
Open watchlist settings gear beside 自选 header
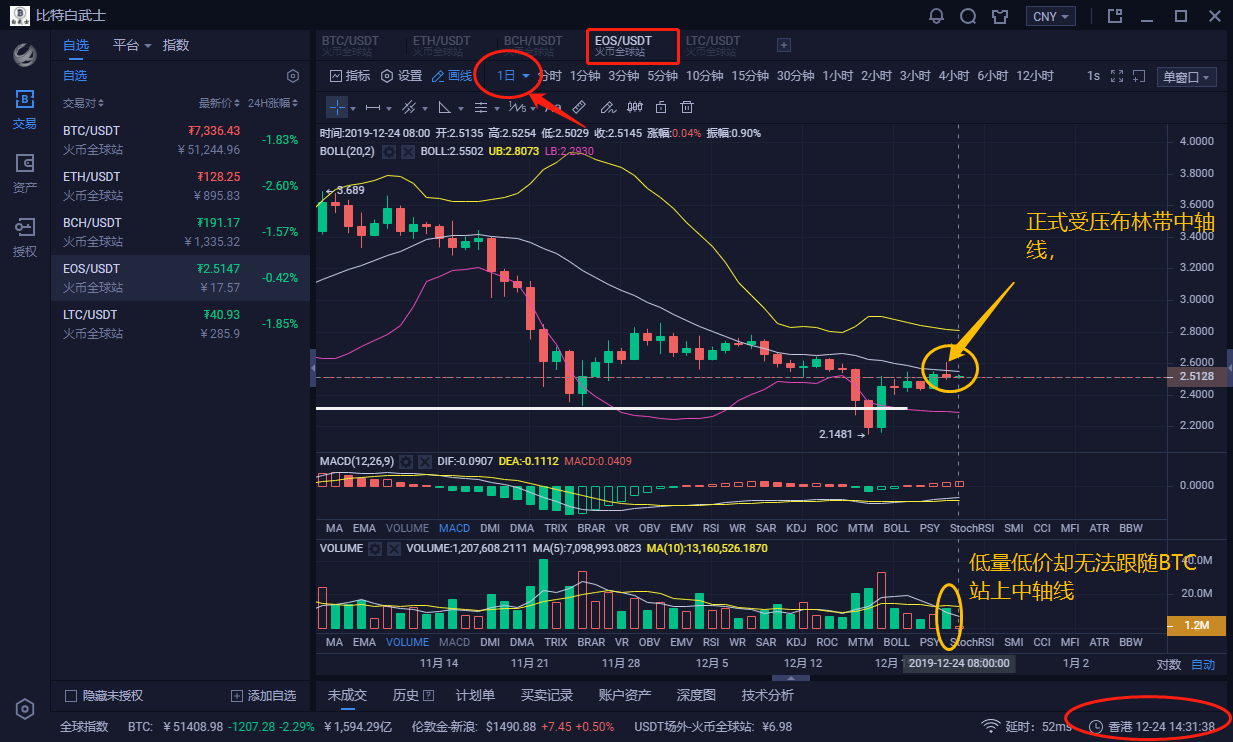pos(293,76)
